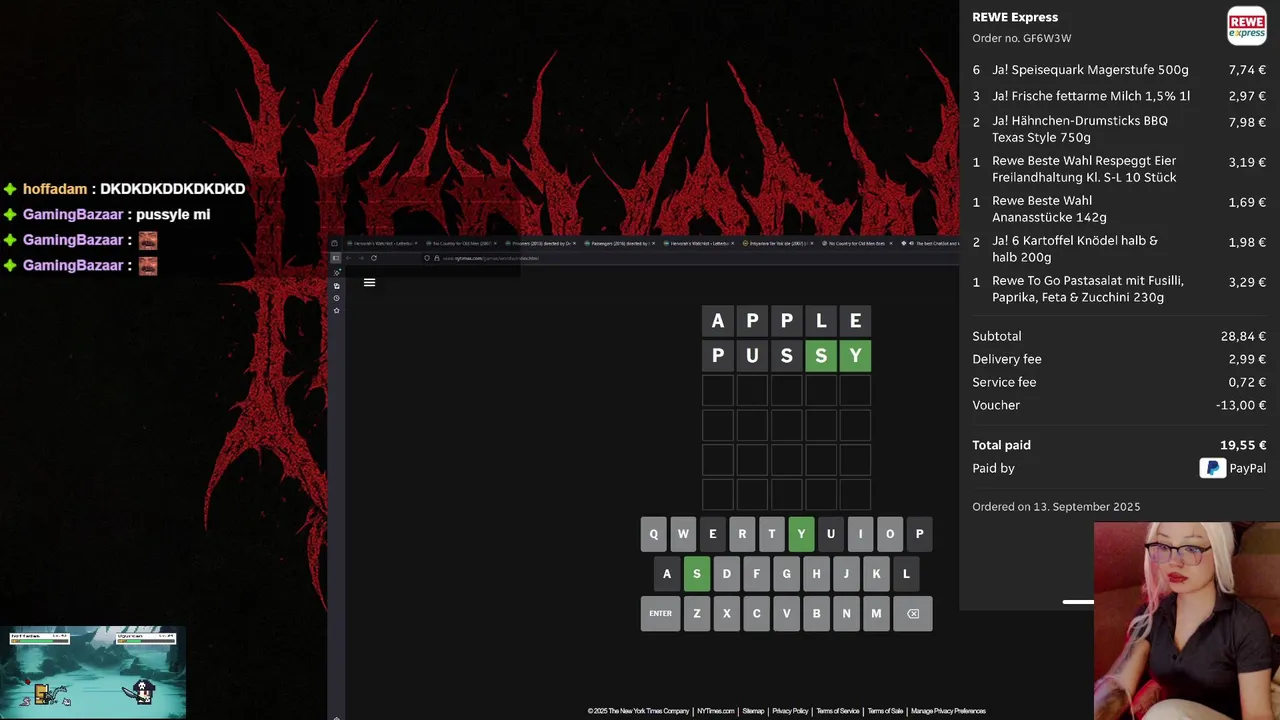1280x720 pixels.
Task: Tap the W key on on-screen keyboard
Action: (x=683, y=534)
